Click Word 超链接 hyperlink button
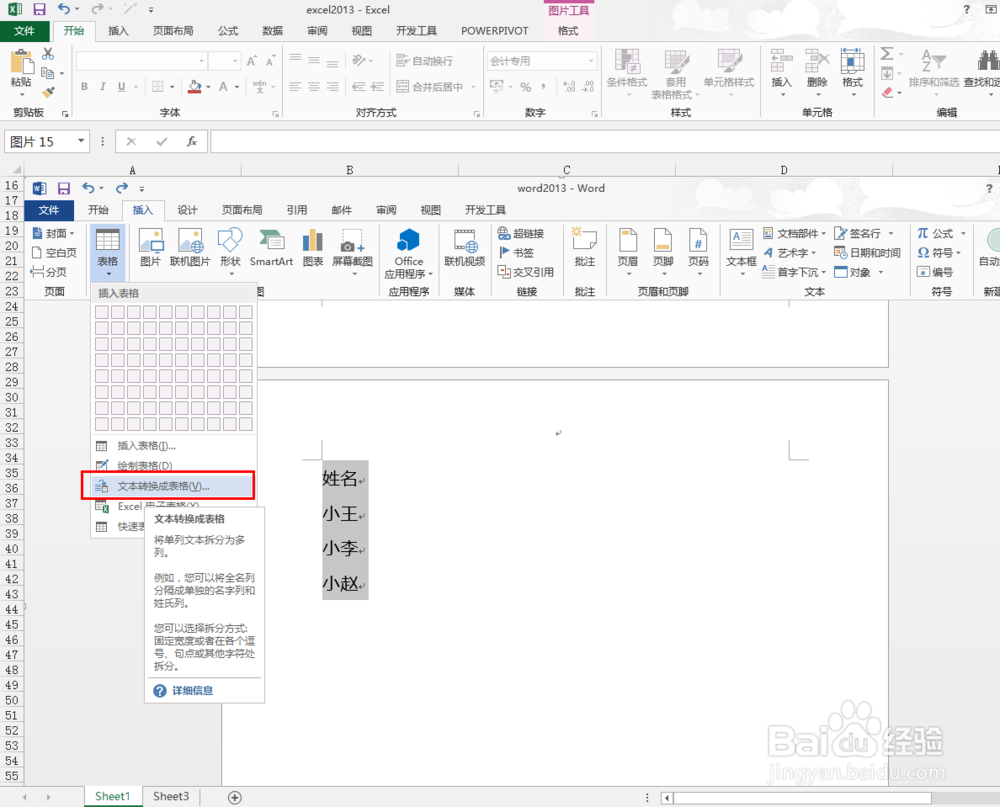1000x807 pixels. 520,233
